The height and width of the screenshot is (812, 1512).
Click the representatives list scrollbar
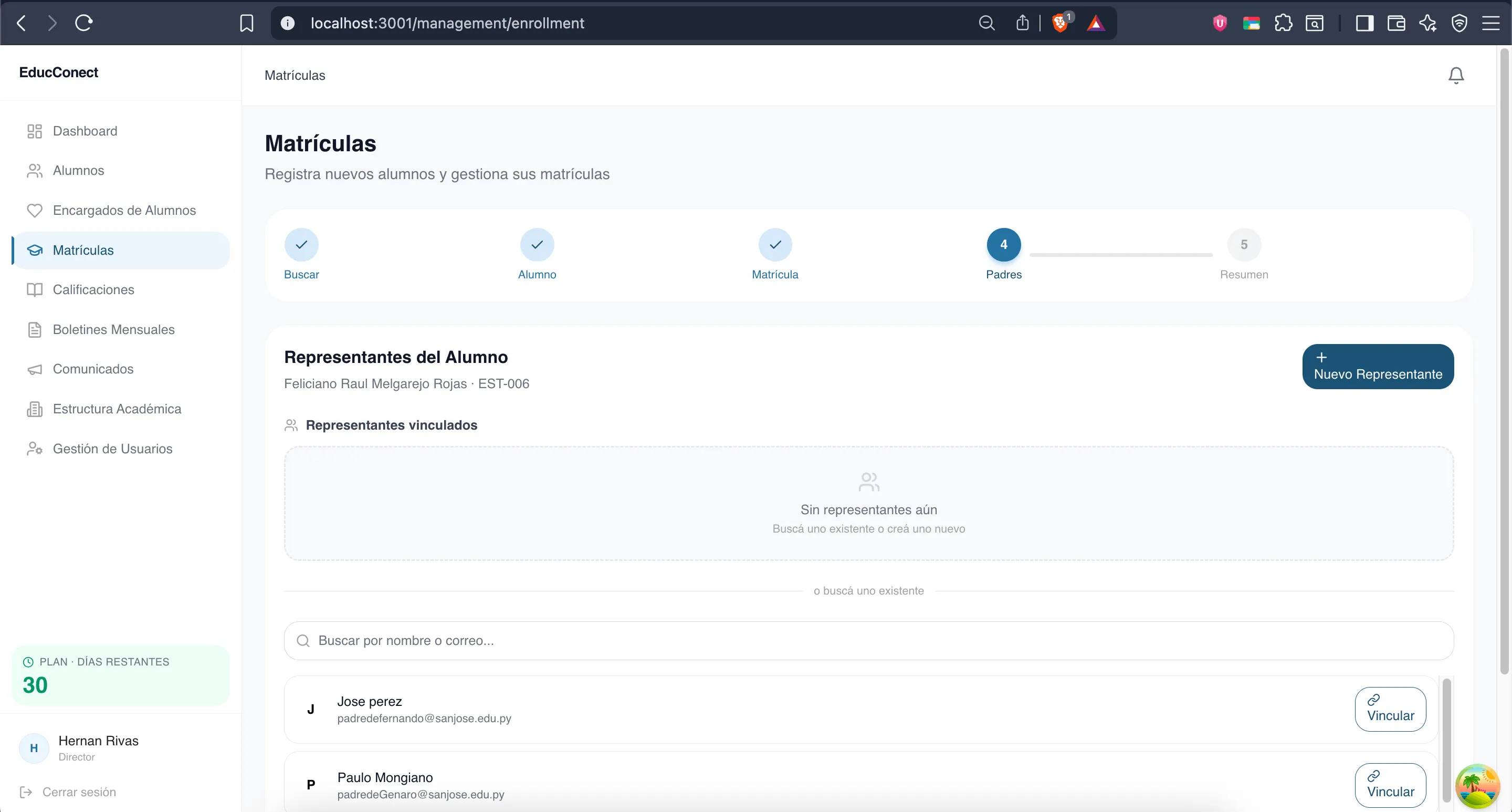click(x=1446, y=740)
